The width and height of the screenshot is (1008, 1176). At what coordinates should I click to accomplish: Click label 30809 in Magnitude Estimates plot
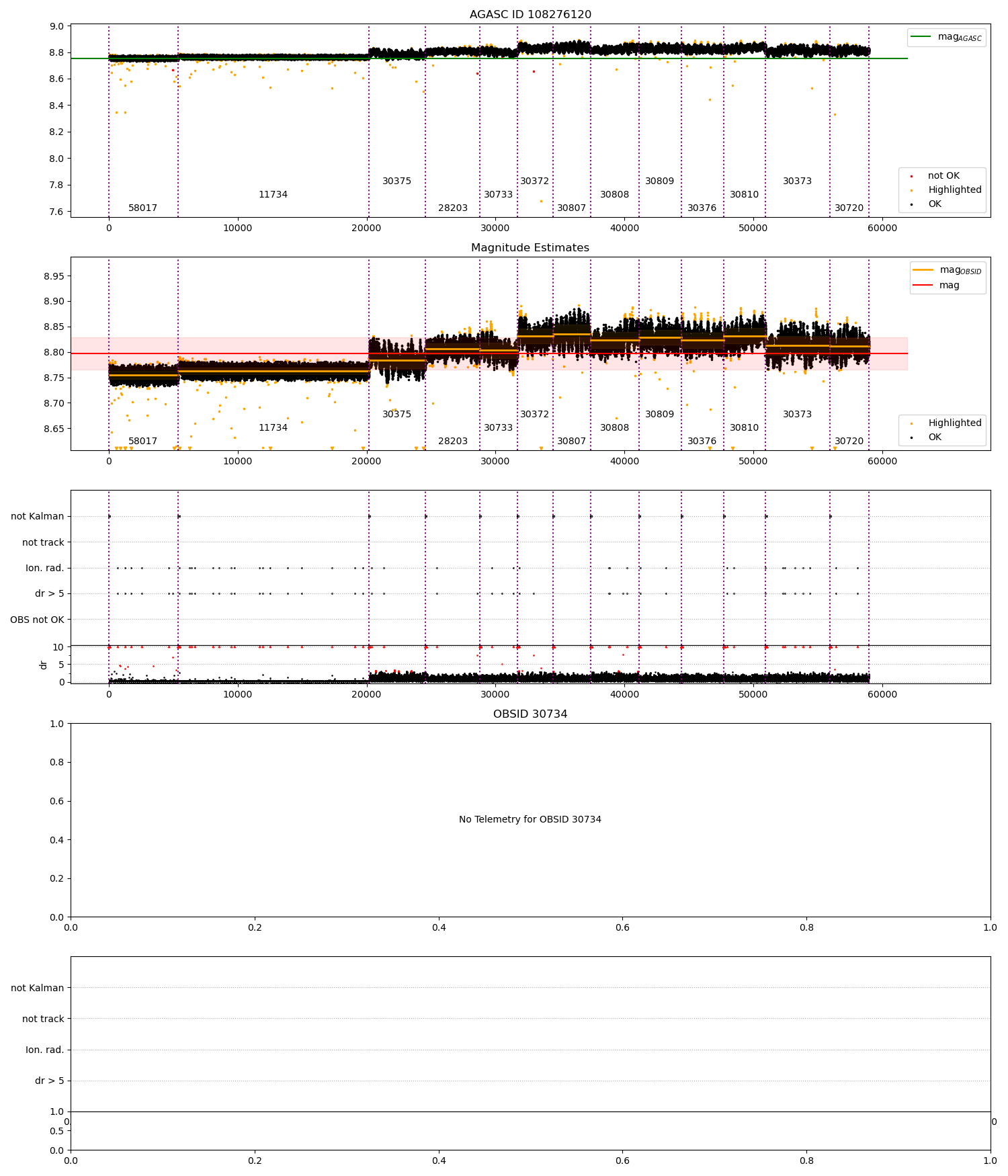[659, 415]
